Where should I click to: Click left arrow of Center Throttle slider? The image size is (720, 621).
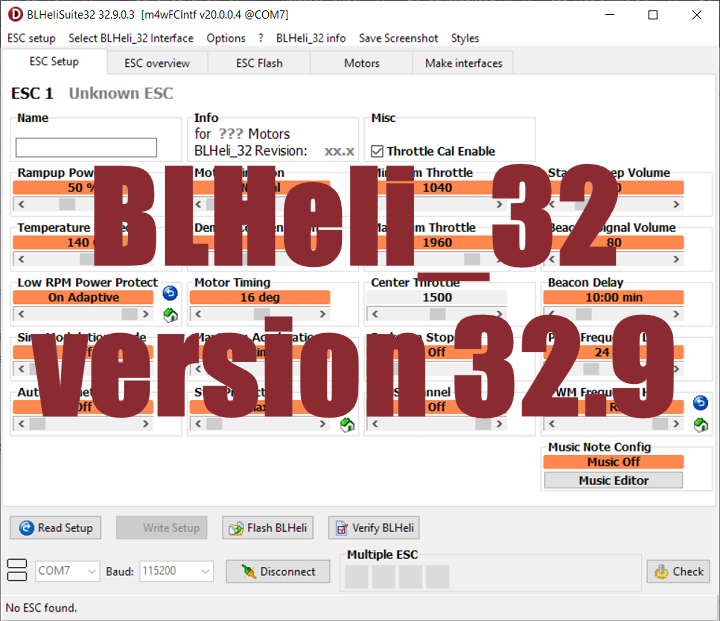(x=375, y=314)
